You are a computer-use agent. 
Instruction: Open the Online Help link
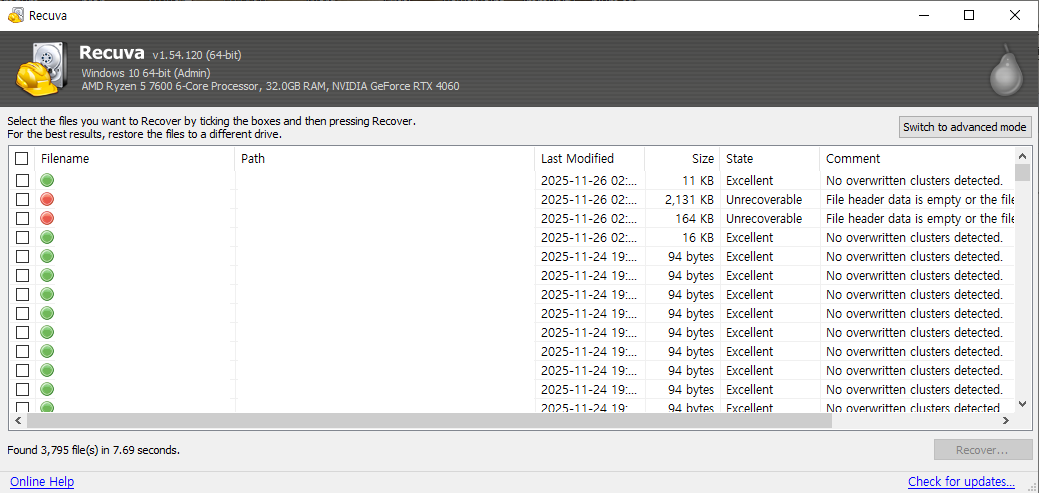[x=42, y=482]
